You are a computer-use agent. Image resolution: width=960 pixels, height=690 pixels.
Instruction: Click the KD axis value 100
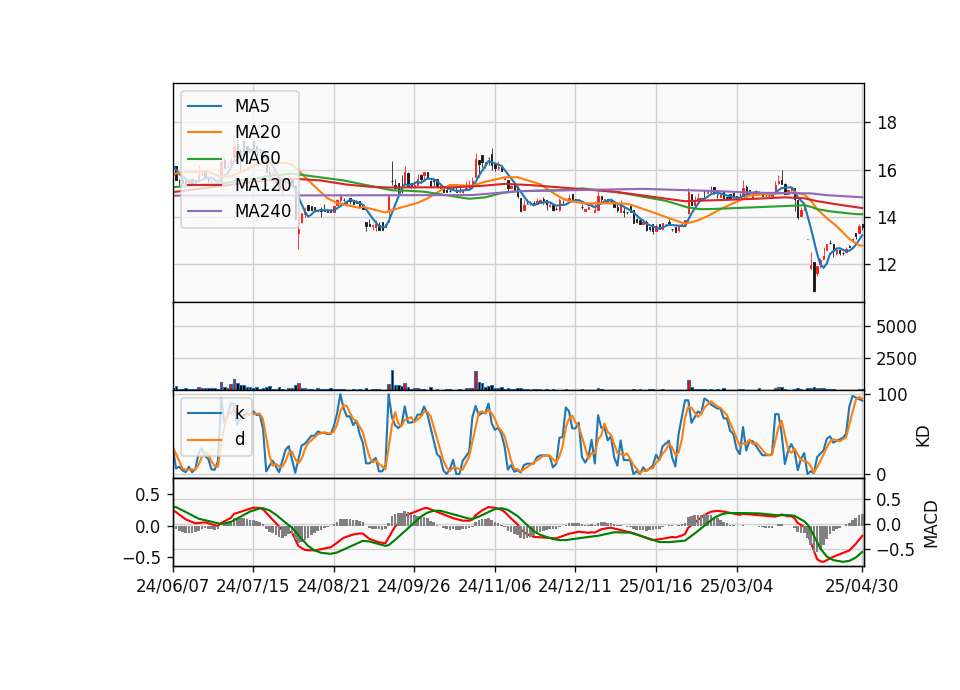point(892,395)
